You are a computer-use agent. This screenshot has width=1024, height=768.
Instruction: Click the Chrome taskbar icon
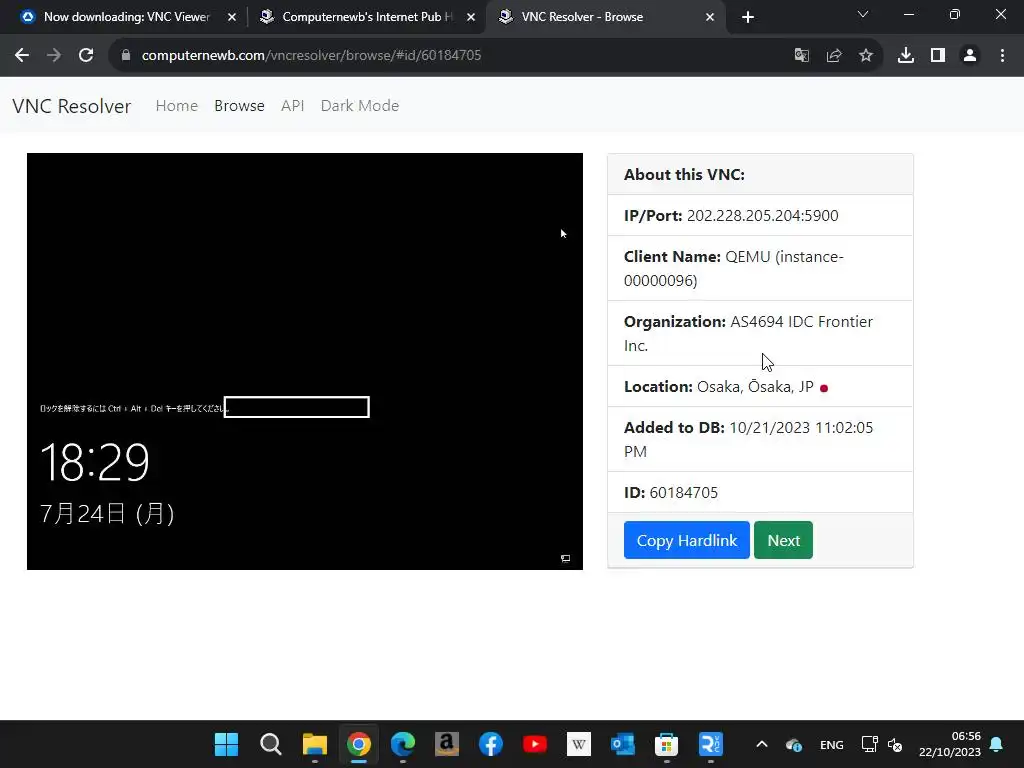pyautogui.click(x=359, y=744)
